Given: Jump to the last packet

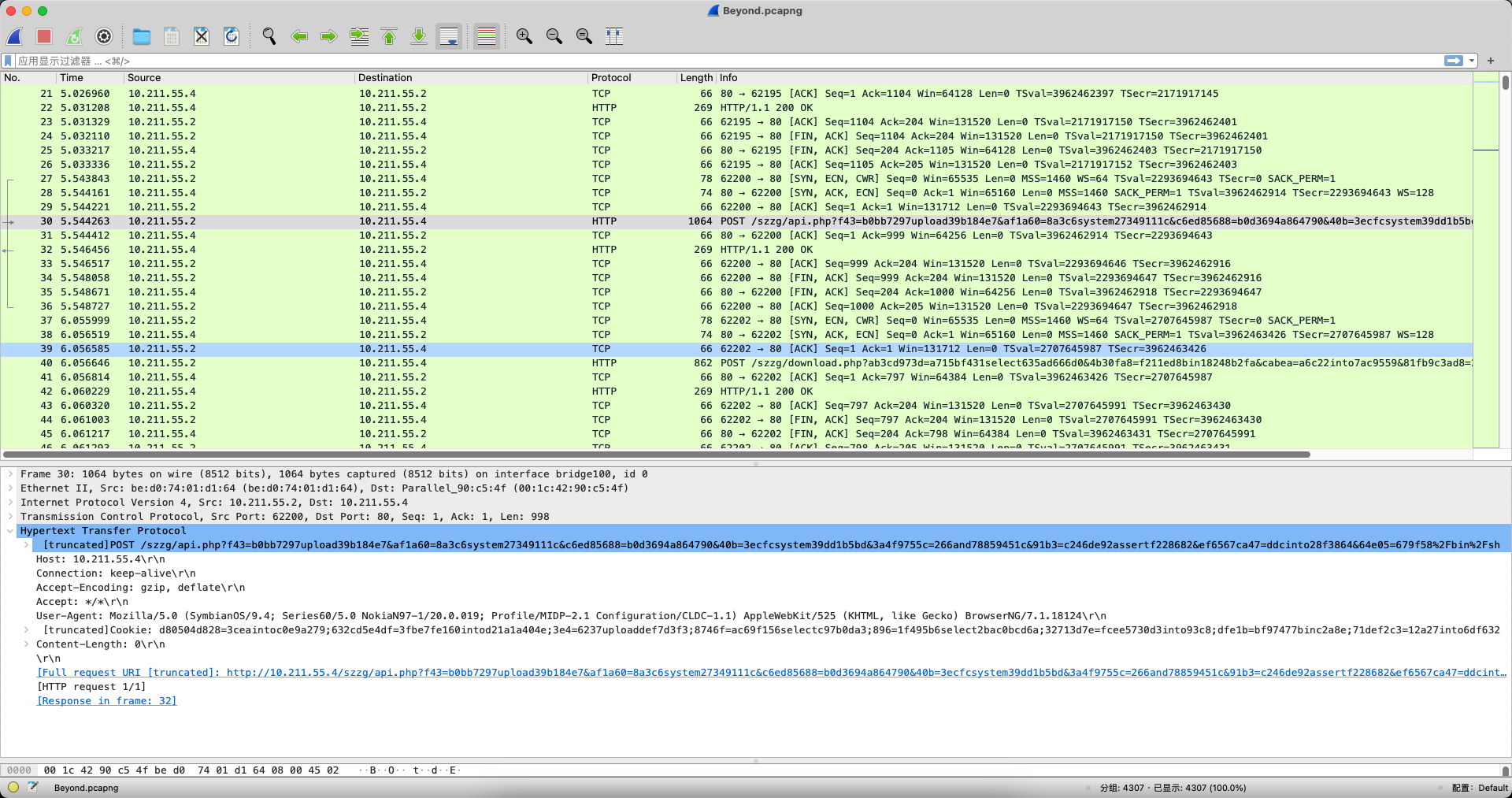Looking at the screenshot, I should 419,36.
